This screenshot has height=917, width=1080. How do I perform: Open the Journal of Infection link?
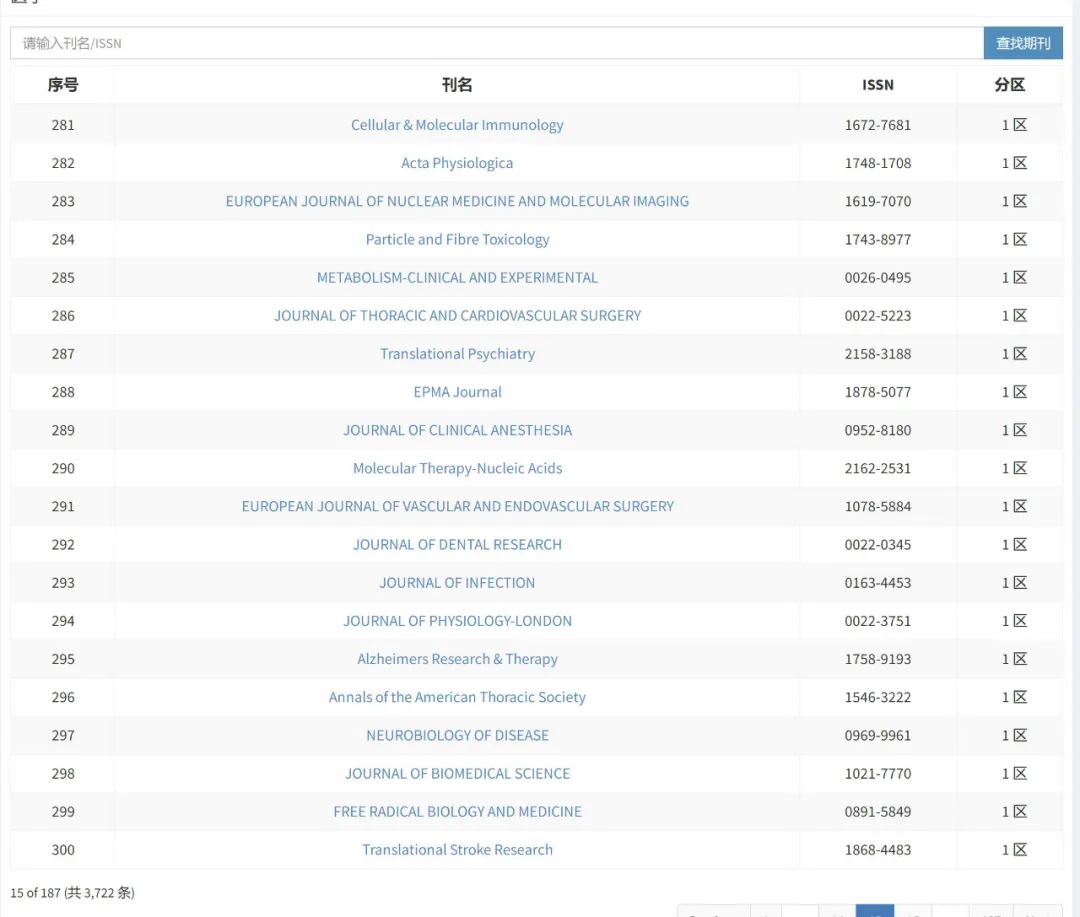(x=457, y=583)
